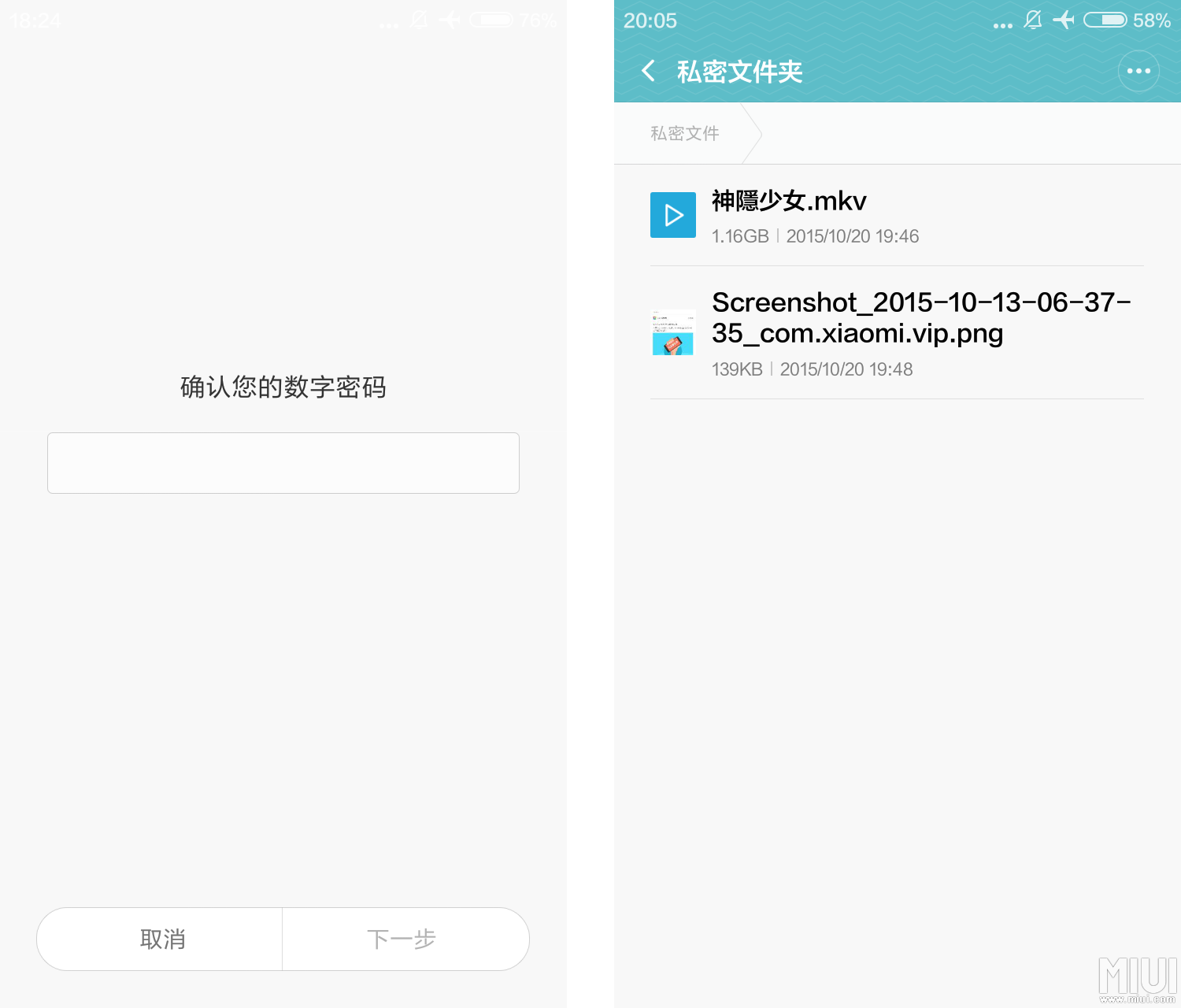Tap the 58% battery indicator
1181x1008 pixels.
tap(1127, 20)
